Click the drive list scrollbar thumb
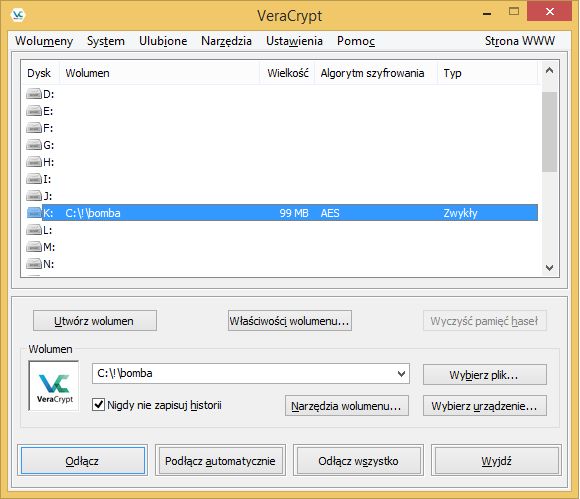 [x=549, y=132]
